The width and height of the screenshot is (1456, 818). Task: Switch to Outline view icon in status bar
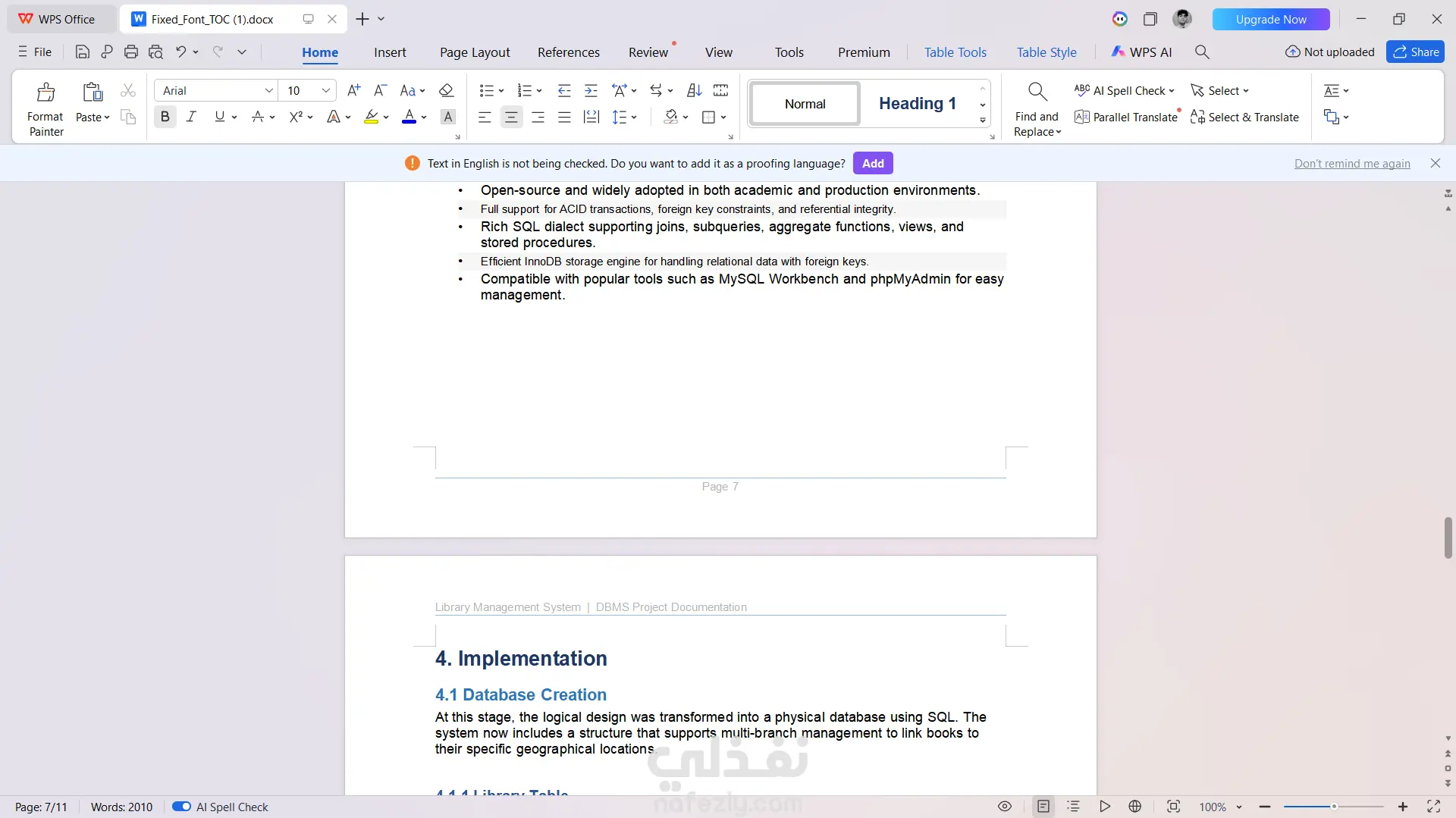click(1073, 807)
